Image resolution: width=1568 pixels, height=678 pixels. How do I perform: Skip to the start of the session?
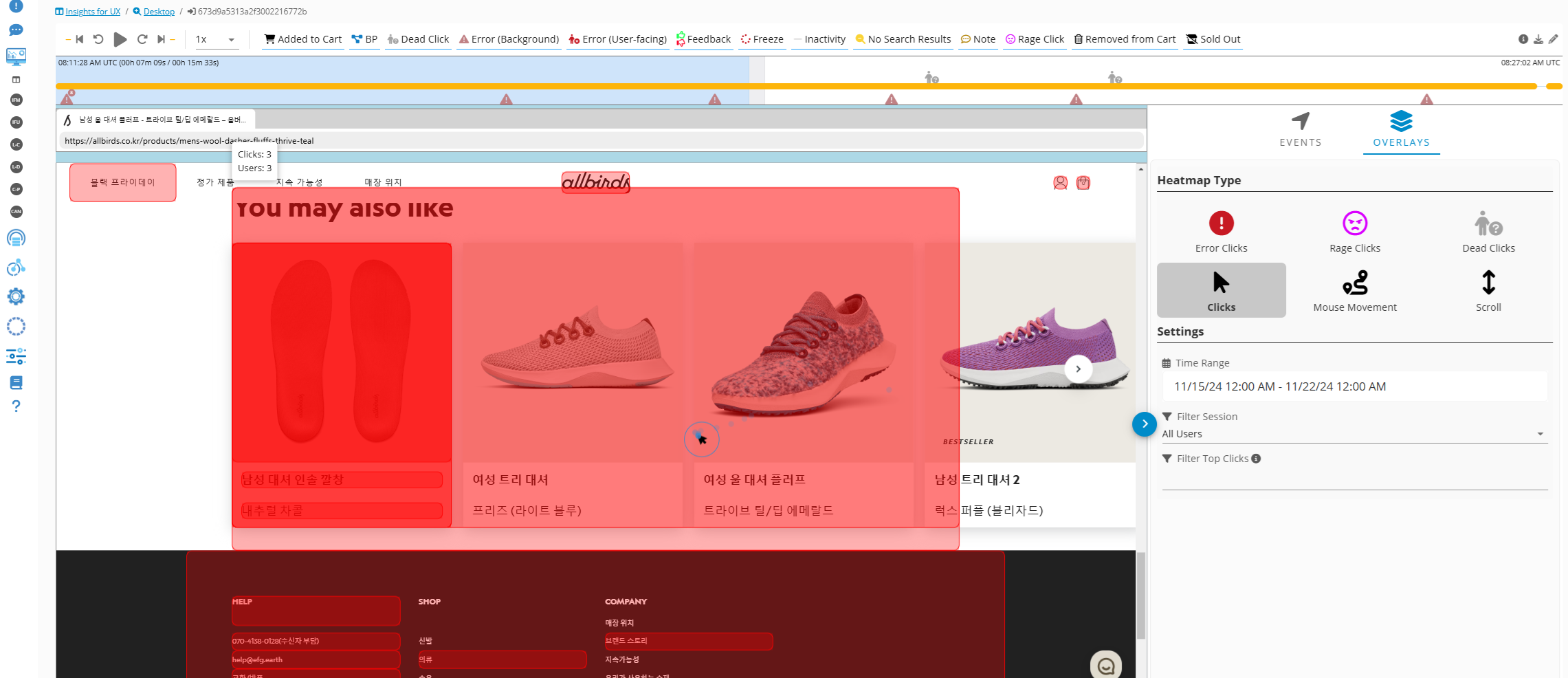[x=79, y=39]
